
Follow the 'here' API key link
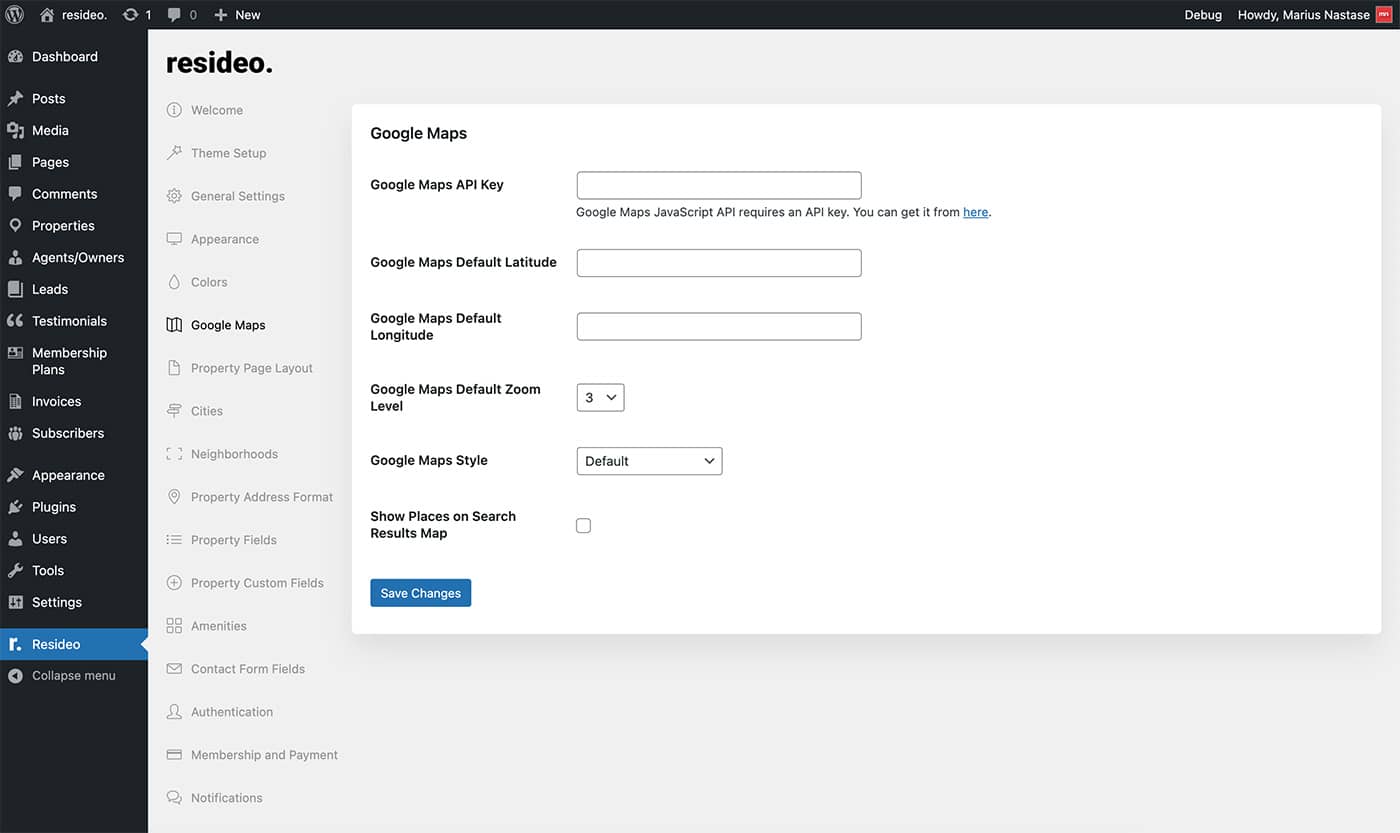click(x=975, y=212)
